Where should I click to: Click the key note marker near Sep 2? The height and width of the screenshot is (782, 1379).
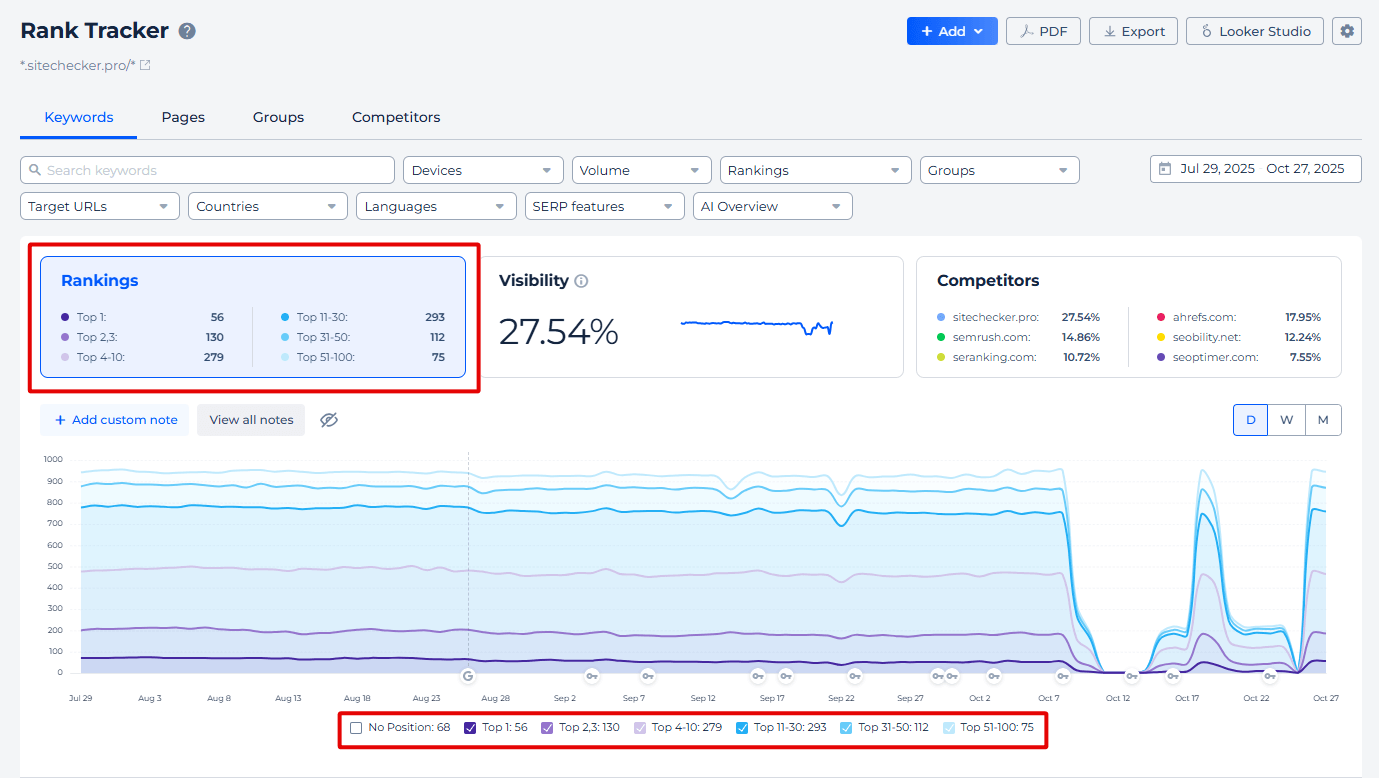pyautogui.click(x=591, y=675)
